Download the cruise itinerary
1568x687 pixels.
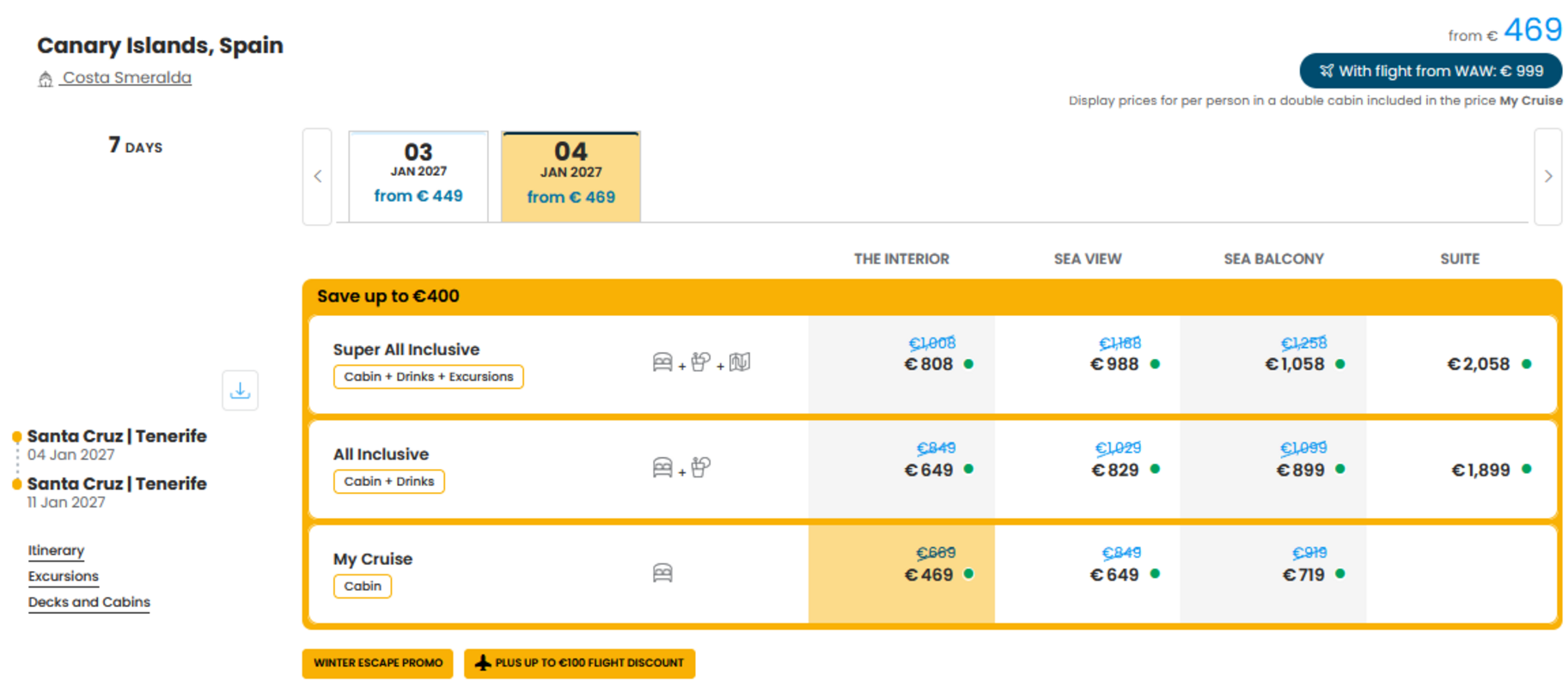point(241,391)
